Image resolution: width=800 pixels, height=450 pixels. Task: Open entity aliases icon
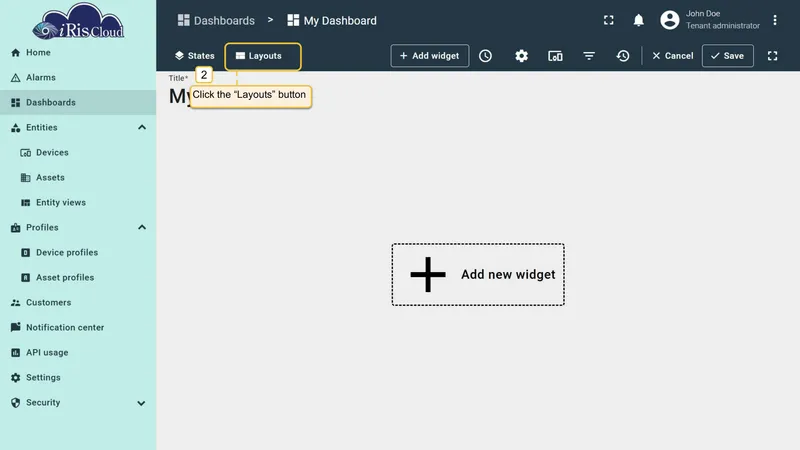(x=555, y=56)
